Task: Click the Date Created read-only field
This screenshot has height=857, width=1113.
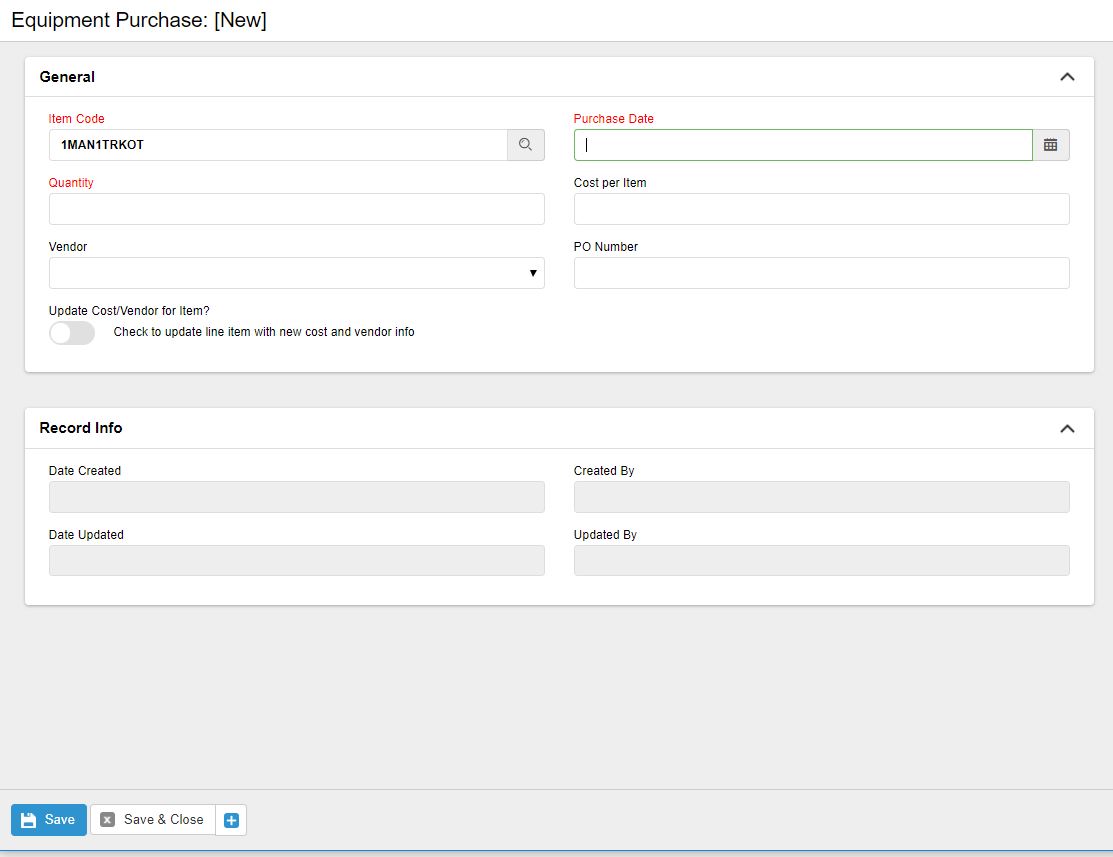Action: (x=296, y=497)
